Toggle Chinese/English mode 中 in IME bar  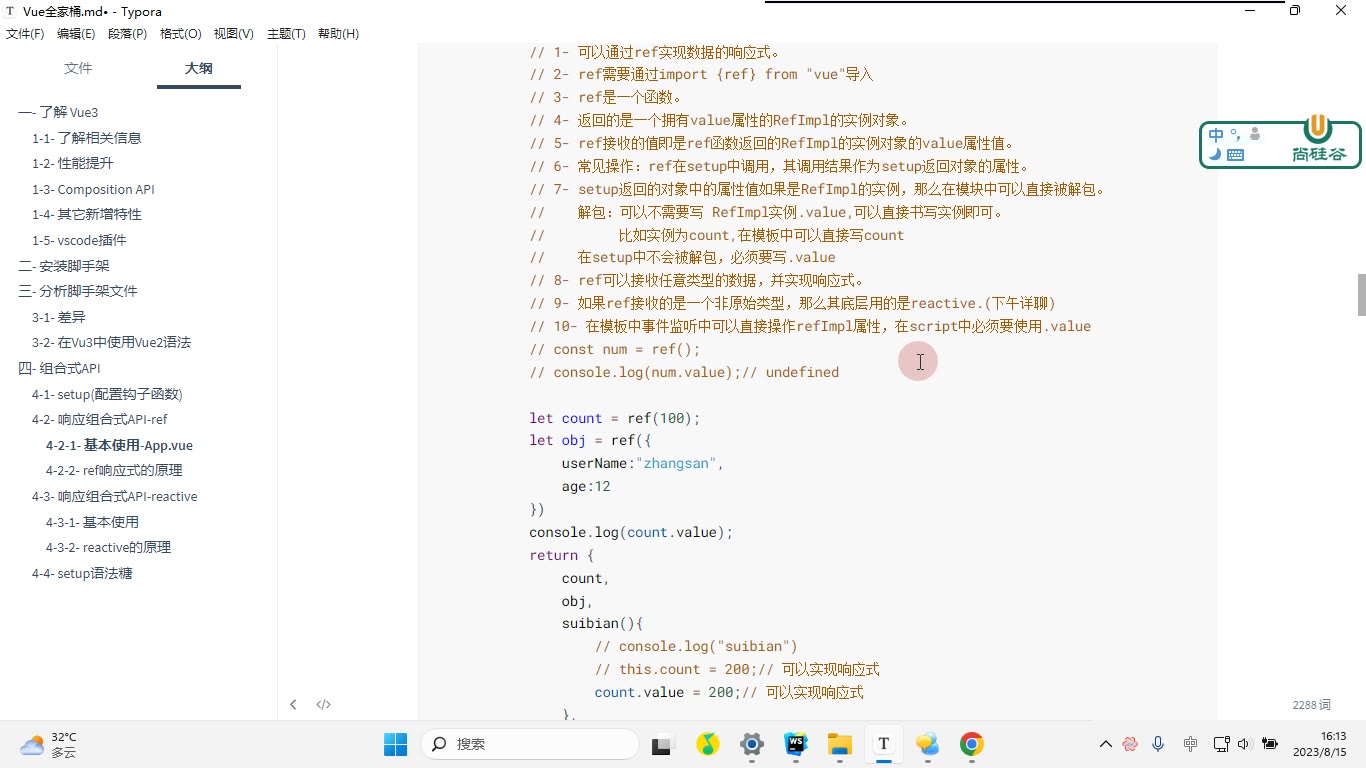(x=1216, y=135)
